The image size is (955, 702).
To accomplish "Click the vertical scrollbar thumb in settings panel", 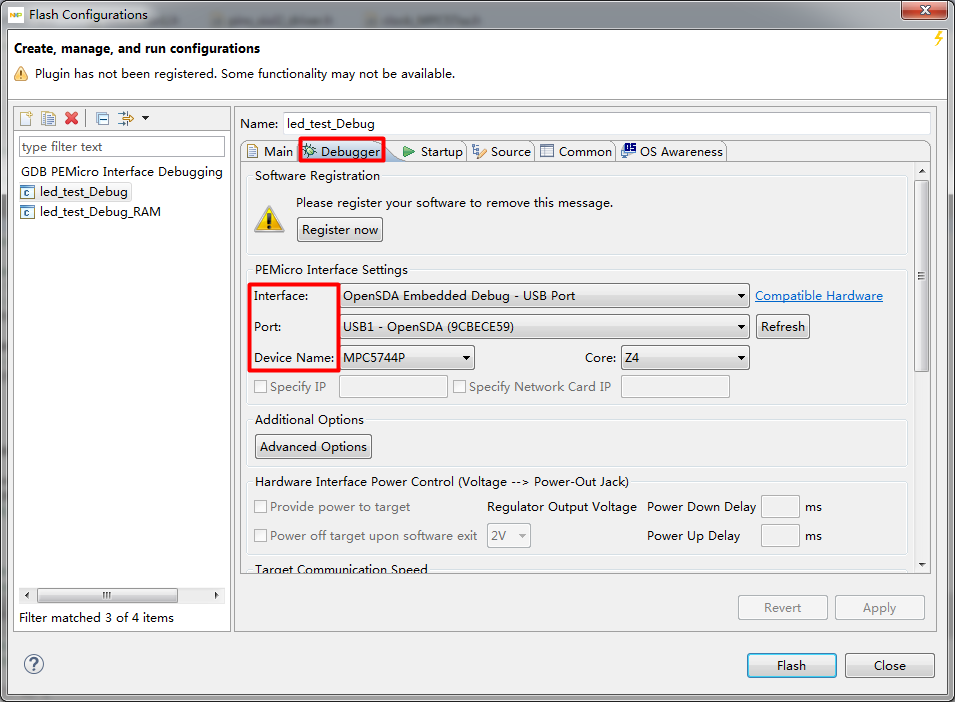I will click(x=922, y=276).
